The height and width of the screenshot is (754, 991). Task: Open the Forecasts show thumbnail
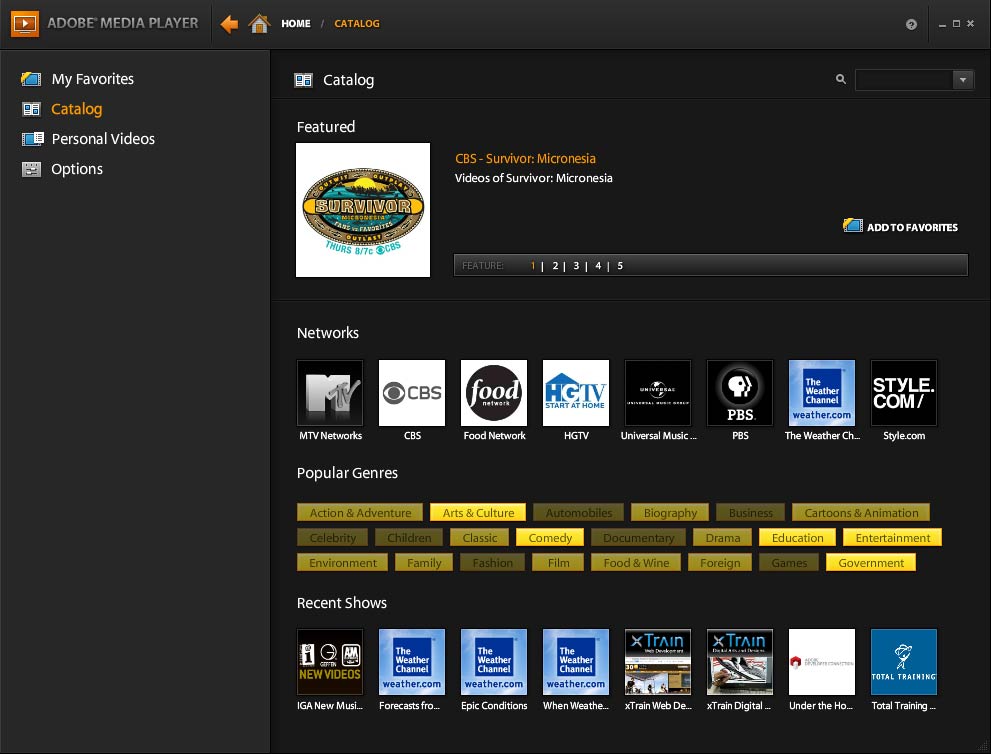click(x=412, y=662)
